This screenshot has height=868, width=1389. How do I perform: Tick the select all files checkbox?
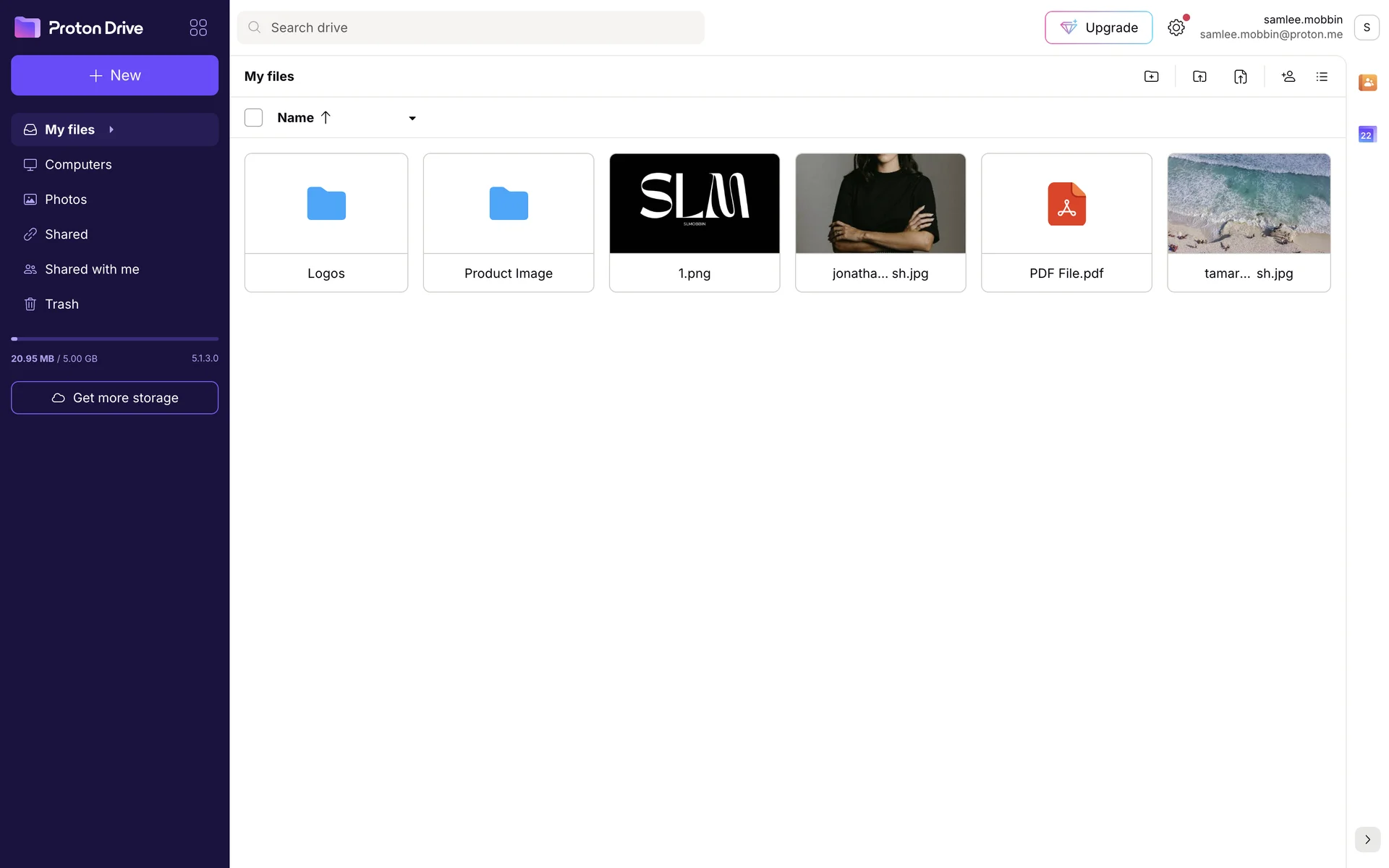pos(253,118)
